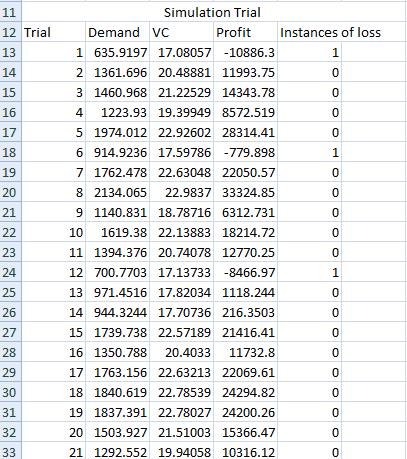Select the 'Profit' header cell
Image resolution: width=407 pixels, height=459 pixels.
click(x=245, y=32)
